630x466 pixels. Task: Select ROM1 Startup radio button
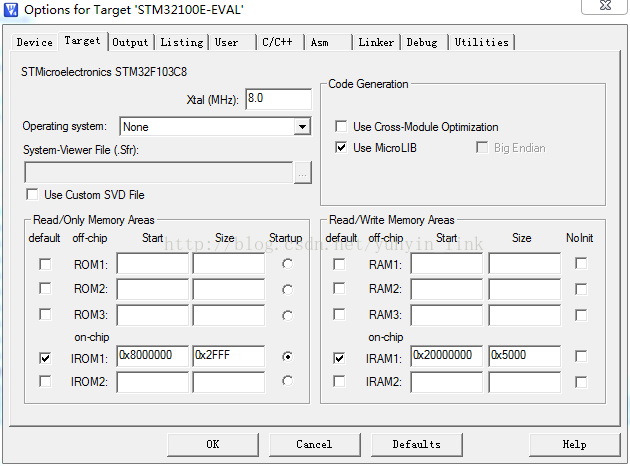tap(287, 264)
